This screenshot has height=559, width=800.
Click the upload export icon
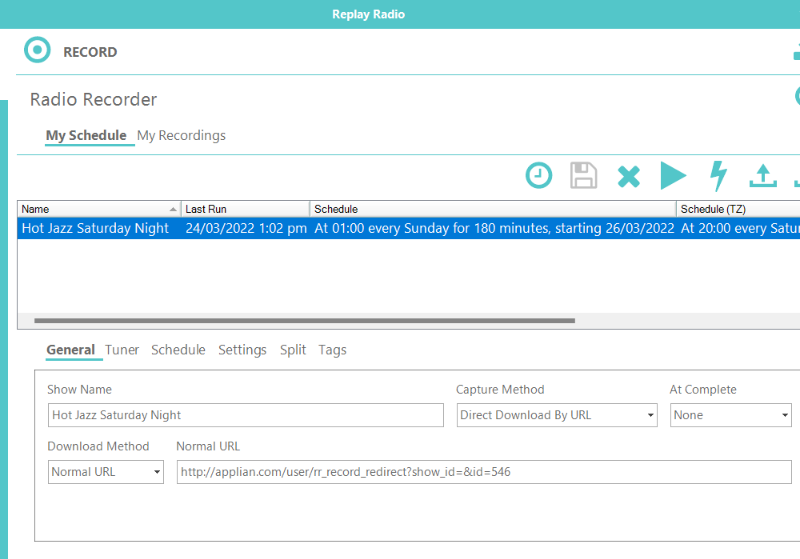(763, 175)
